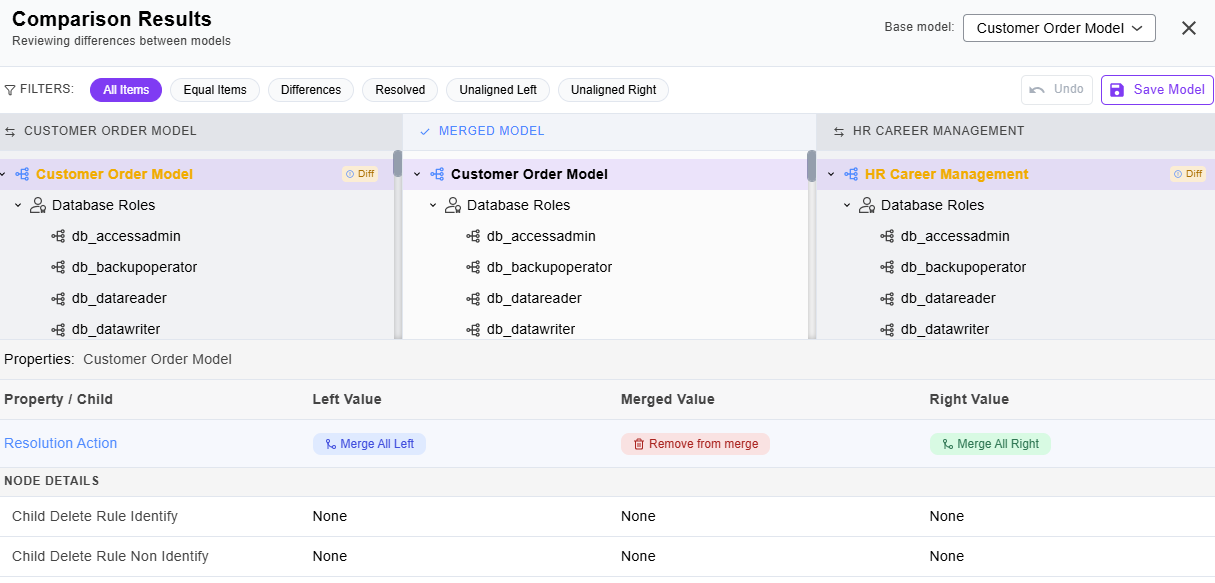
Task: Click Child Delete Rule Non Identify row label
Action: tap(110, 556)
